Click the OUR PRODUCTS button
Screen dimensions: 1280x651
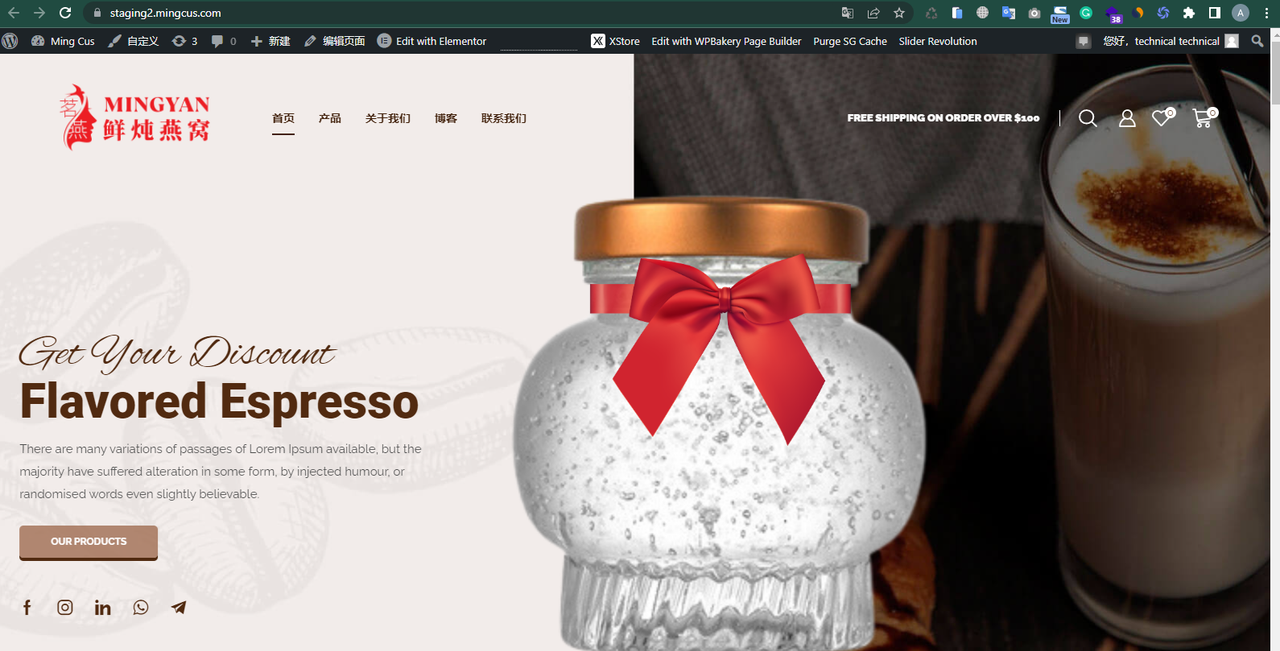88,542
